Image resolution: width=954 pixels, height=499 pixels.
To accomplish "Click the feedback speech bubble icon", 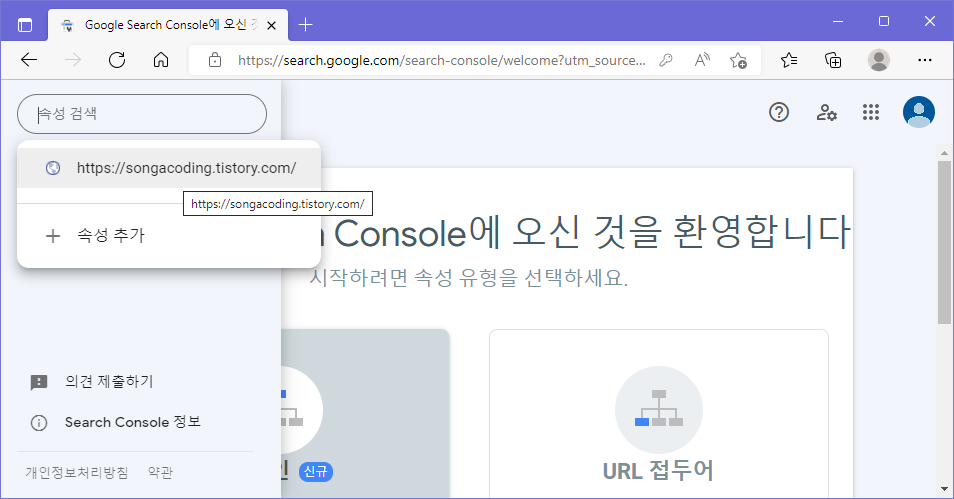I will pyautogui.click(x=39, y=382).
